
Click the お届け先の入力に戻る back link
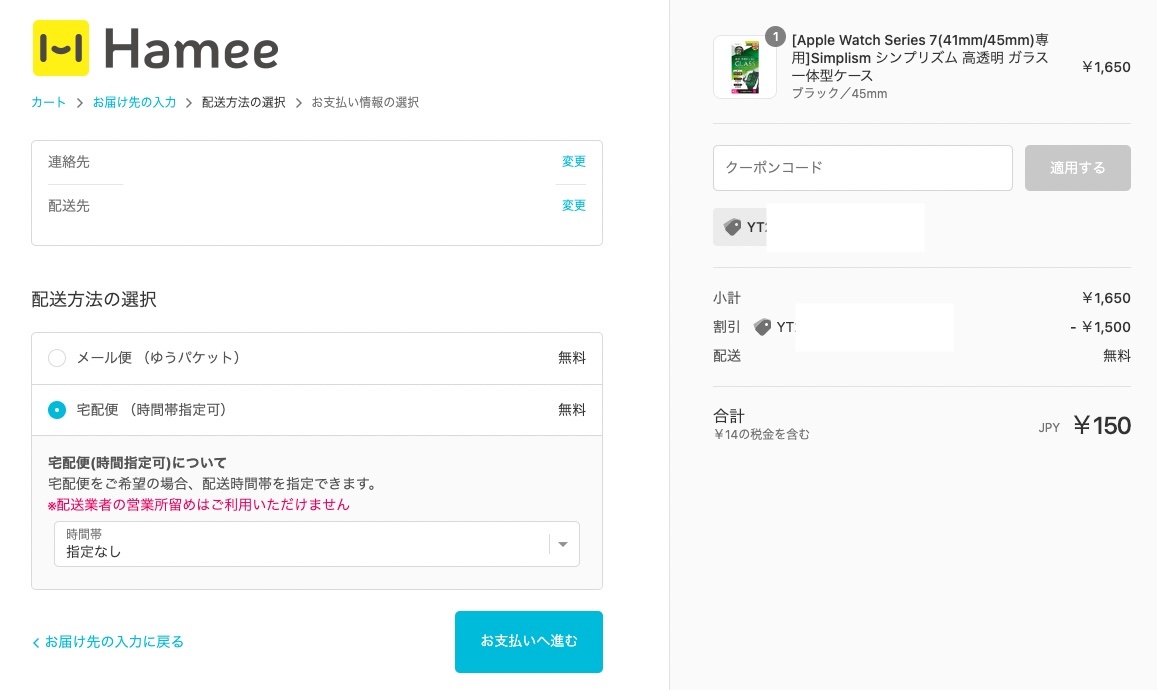(108, 641)
